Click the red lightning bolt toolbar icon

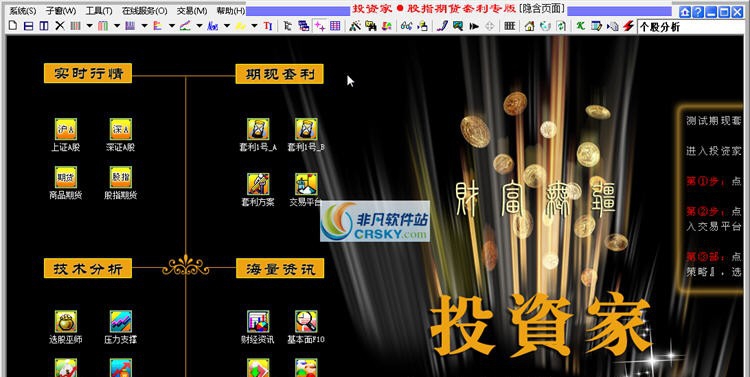click(x=629, y=26)
